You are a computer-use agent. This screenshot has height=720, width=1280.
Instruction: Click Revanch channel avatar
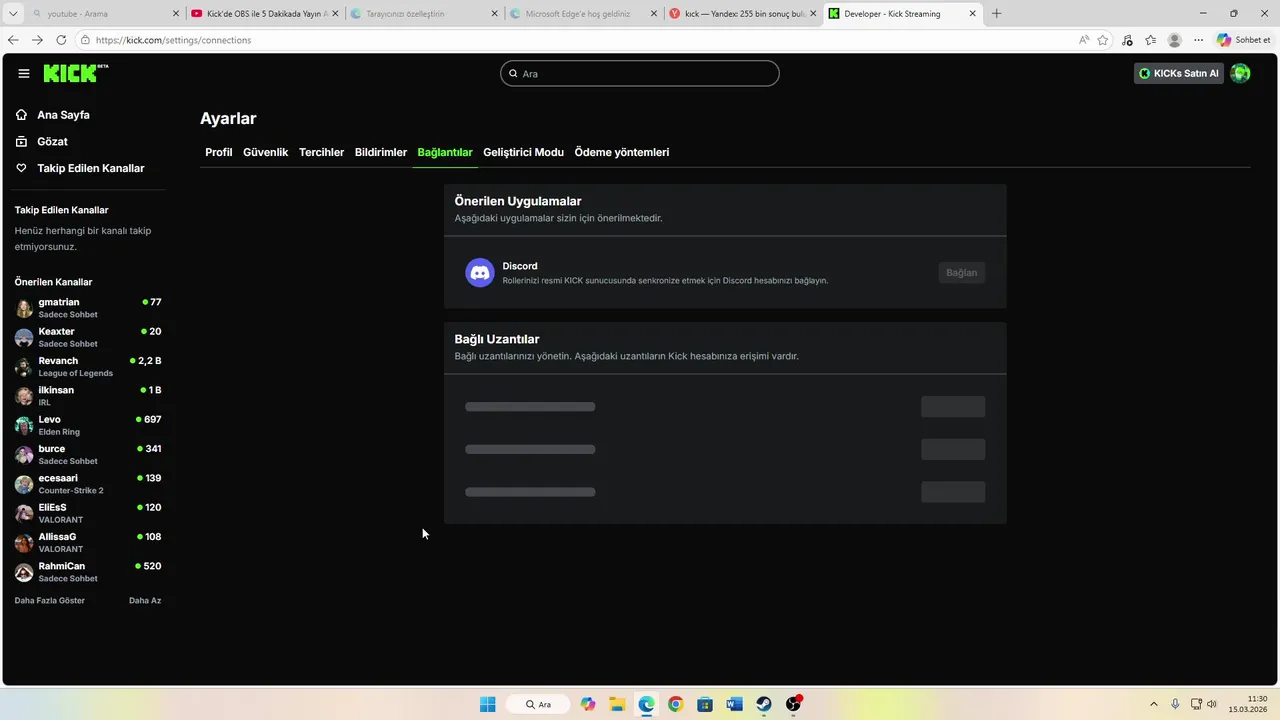(24, 367)
